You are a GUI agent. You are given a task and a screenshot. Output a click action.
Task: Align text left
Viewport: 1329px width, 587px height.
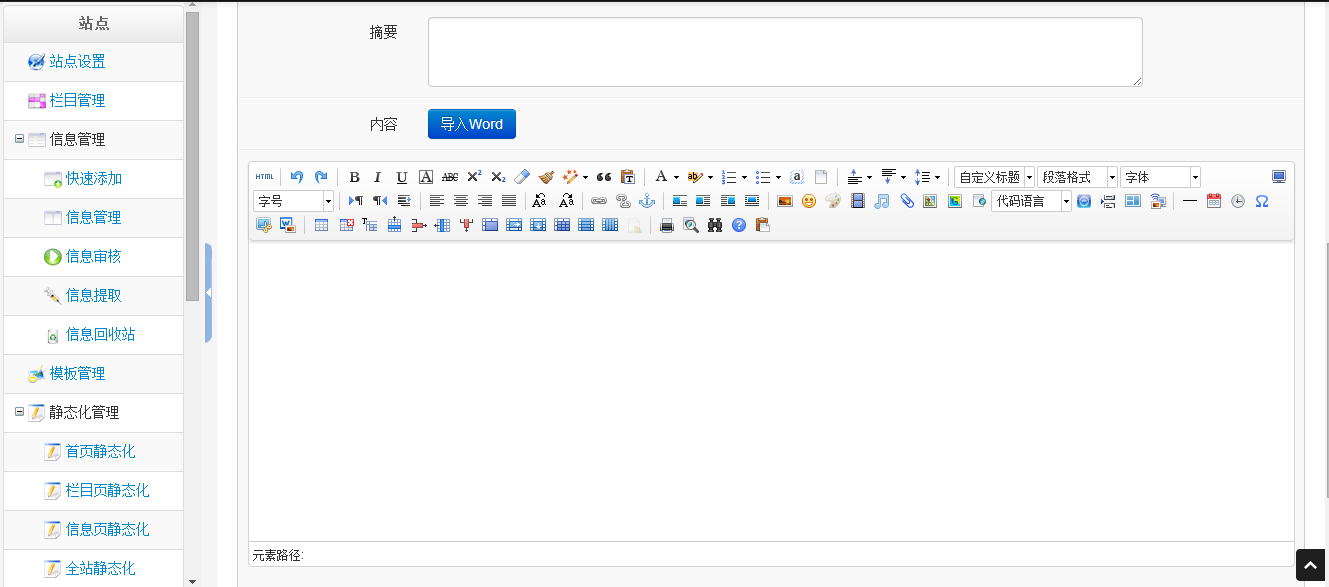436,201
